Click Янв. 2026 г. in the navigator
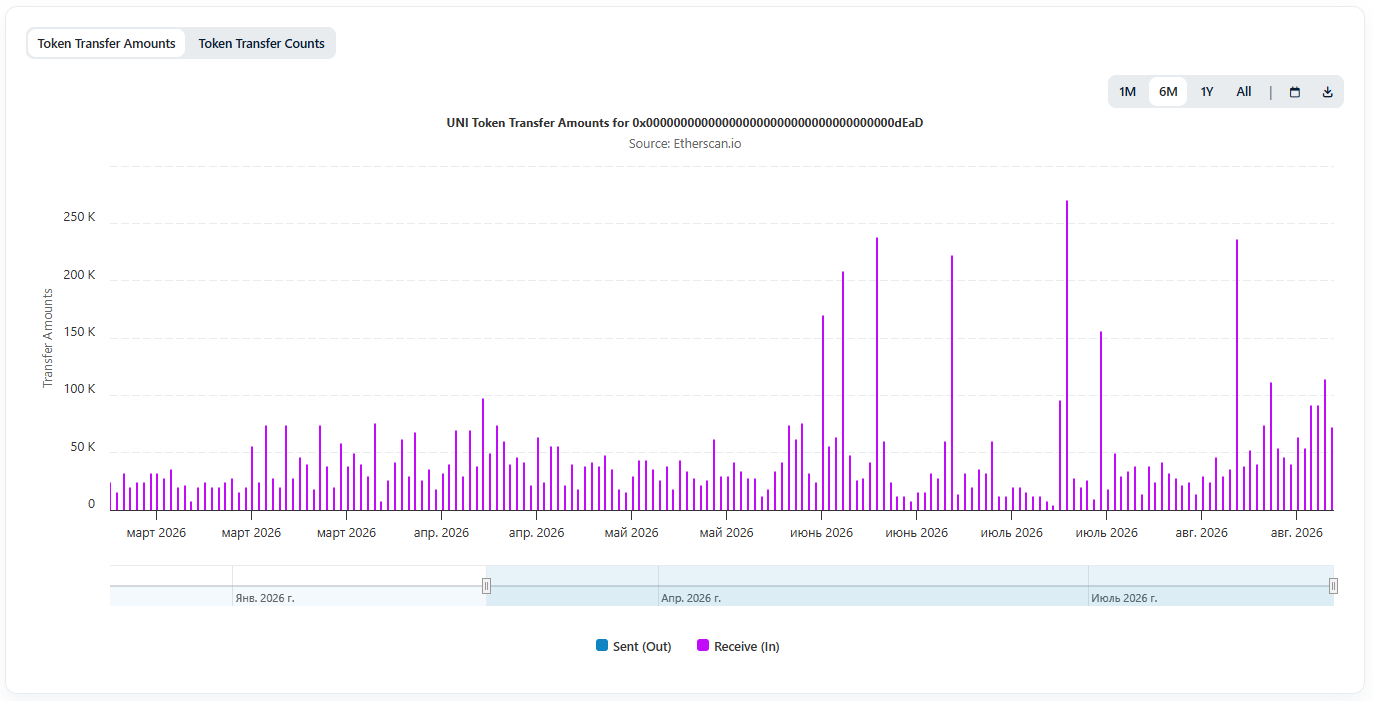 (x=265, y=598)
